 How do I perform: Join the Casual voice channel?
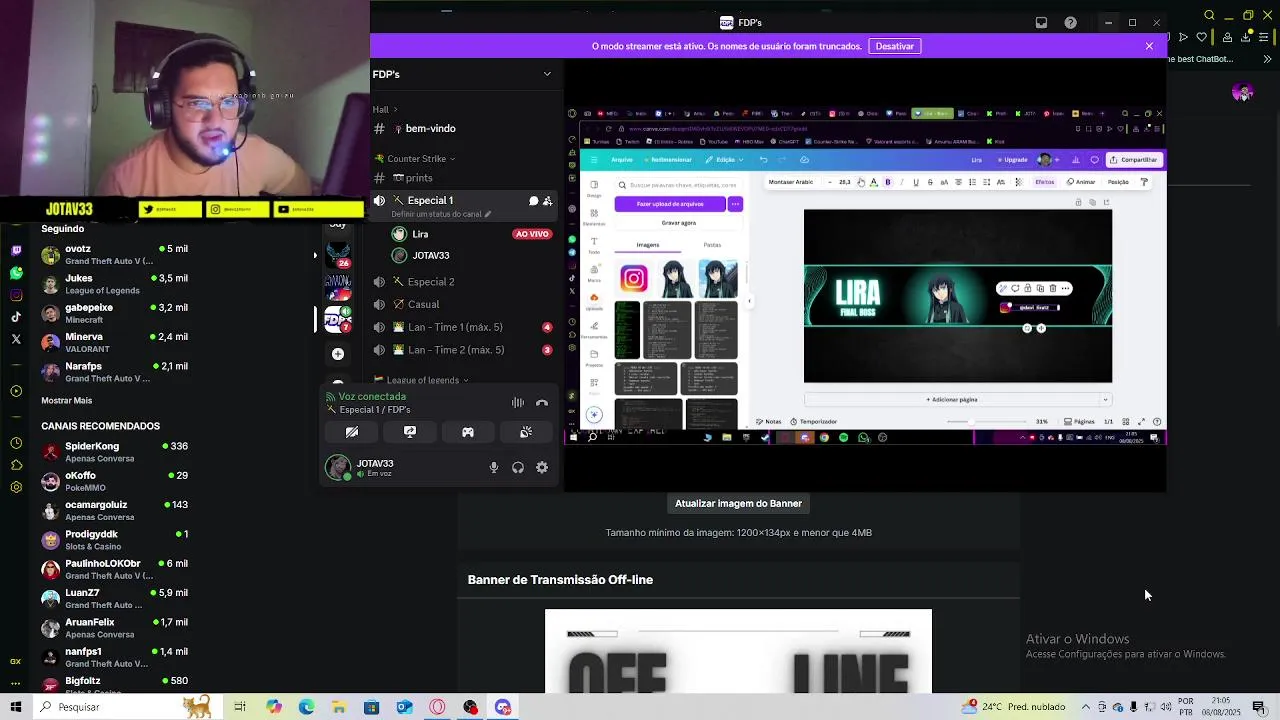[x=465, y=304]
